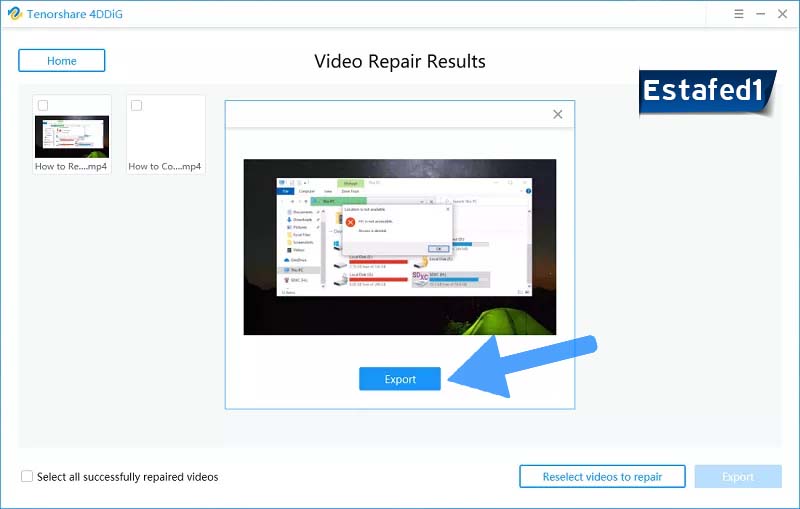Select the blank How to Co....mp4 video card

(165, 135)
